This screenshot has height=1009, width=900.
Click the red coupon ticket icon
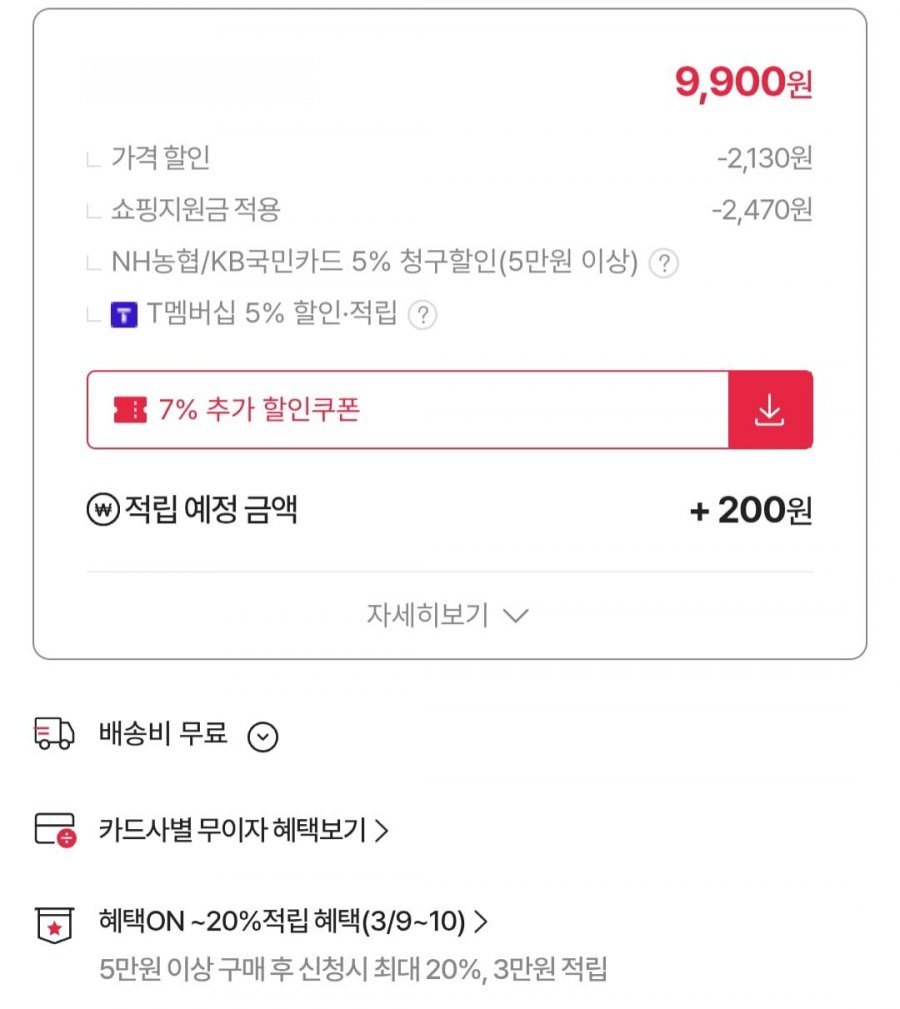130,410
